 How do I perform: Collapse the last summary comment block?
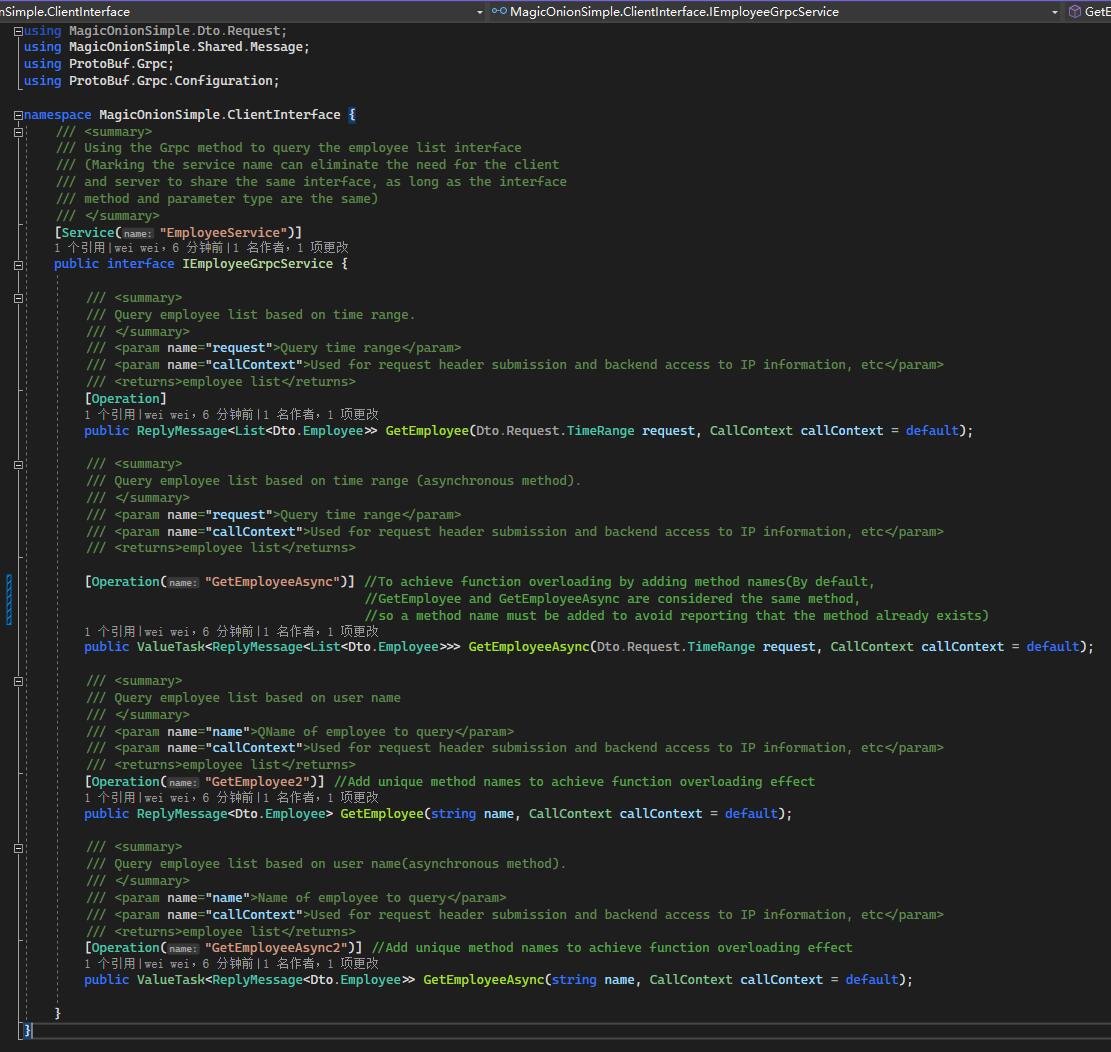(x=16, y=846)
